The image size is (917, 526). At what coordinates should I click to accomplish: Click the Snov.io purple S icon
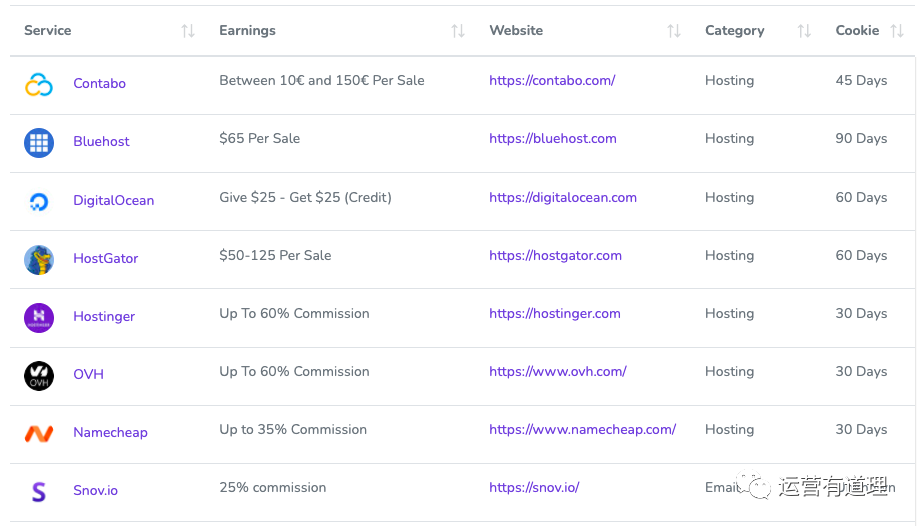pyautogui.click(x=39, y=491)
